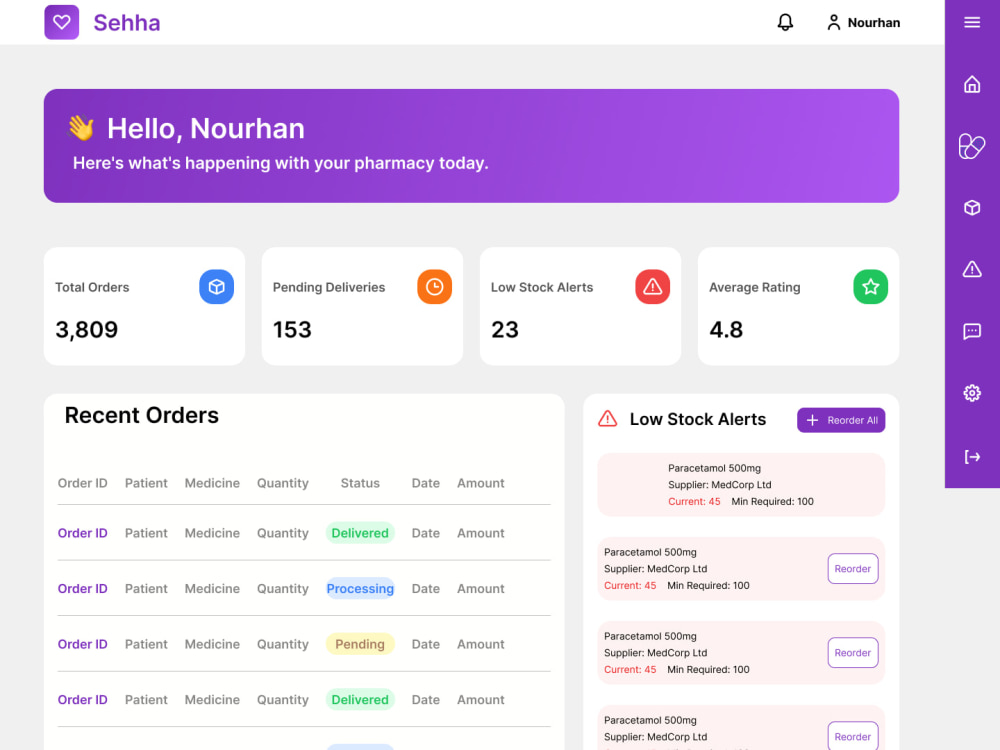Click the Order ID link in the Processing row
This screenshot has height=750, width=1000.
pyautogui.click(x=82, y=589)
